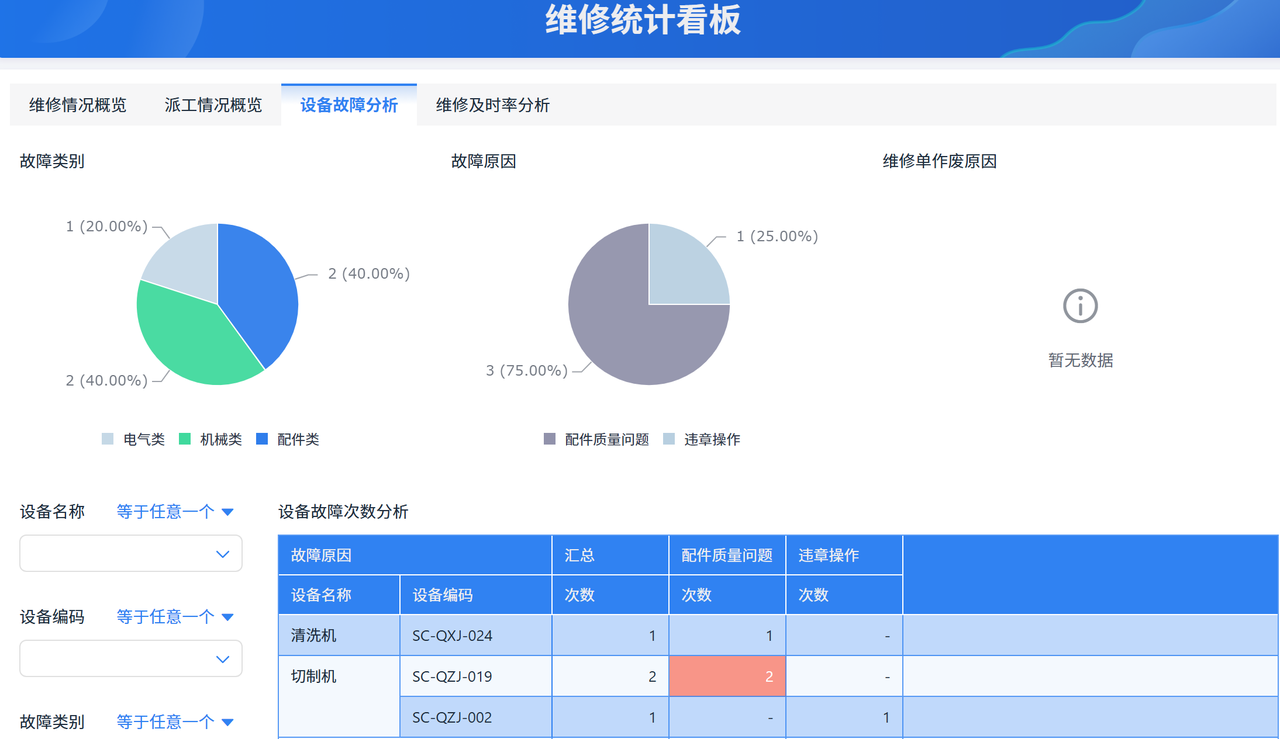Click the 维修统计看板 page title
The height and width of the screenshot is (739, 1280).
pos(643,20)
